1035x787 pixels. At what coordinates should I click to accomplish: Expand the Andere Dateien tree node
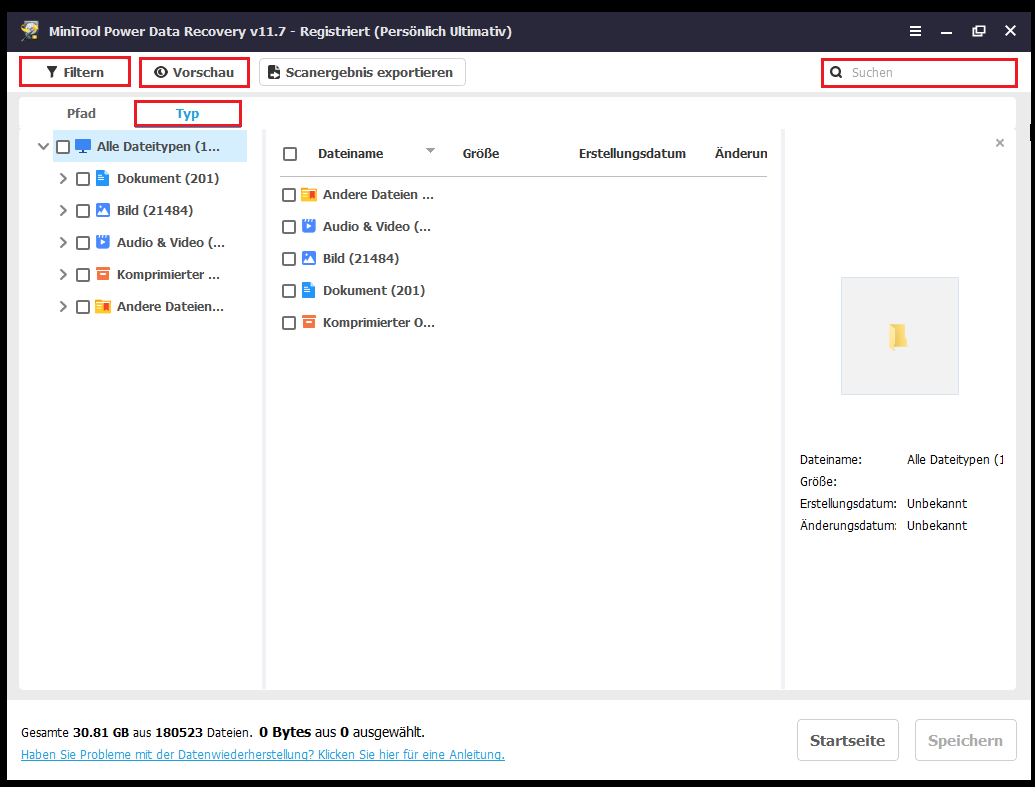tap(63, 306)
